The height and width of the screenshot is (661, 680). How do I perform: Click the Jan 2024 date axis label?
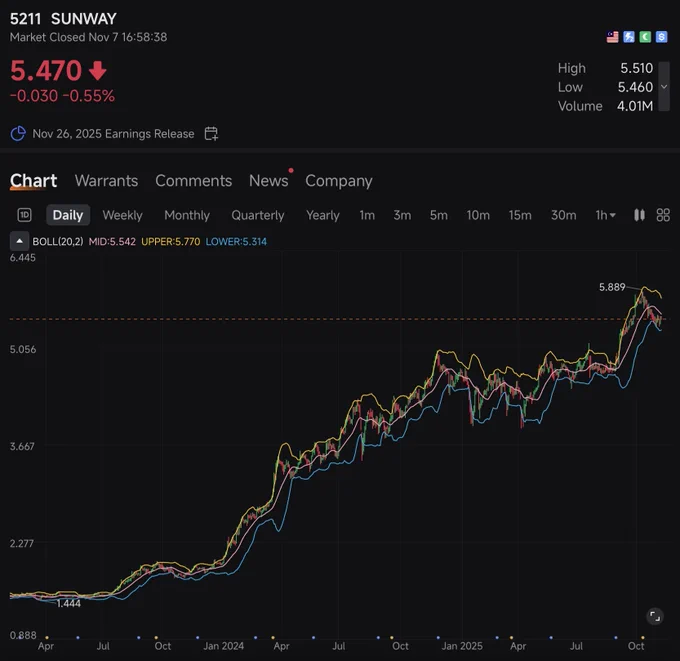[x=223, y=646]
